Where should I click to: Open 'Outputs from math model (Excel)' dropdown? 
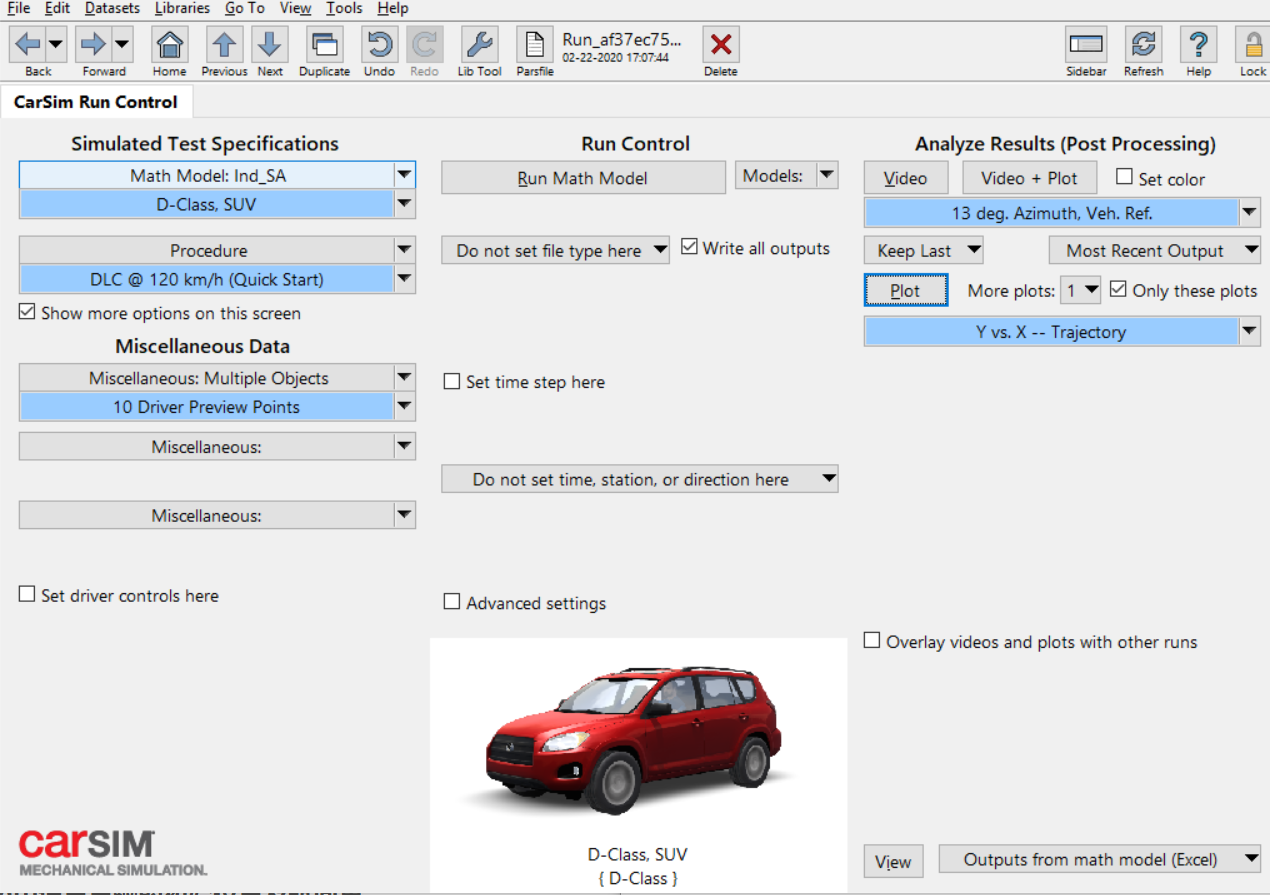(x=1100, y=859)
